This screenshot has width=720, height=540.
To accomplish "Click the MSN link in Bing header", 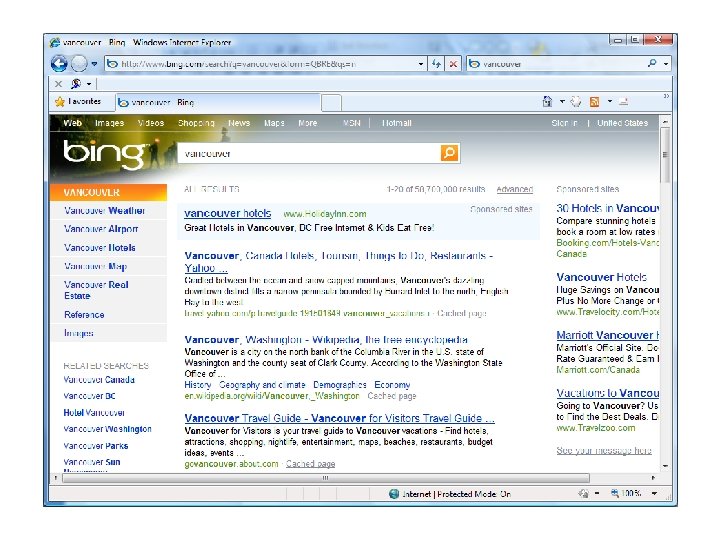I will pos(352,123).
